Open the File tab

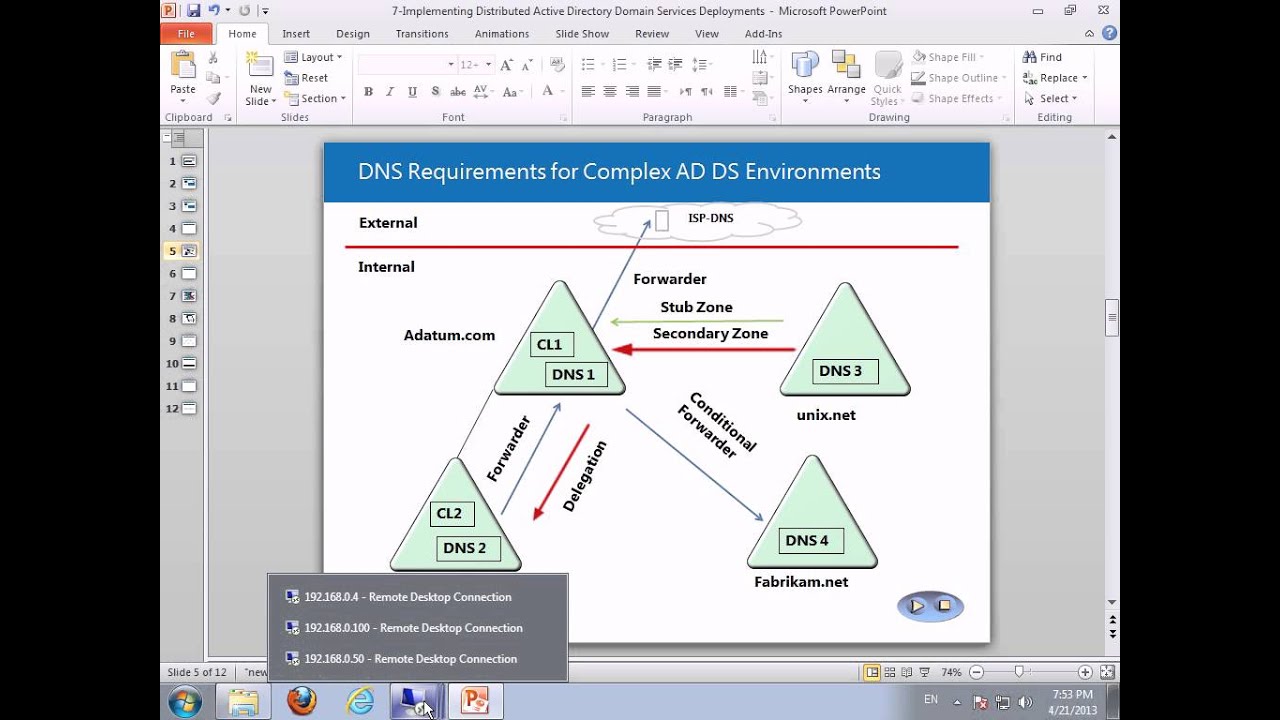pos(186,33)
